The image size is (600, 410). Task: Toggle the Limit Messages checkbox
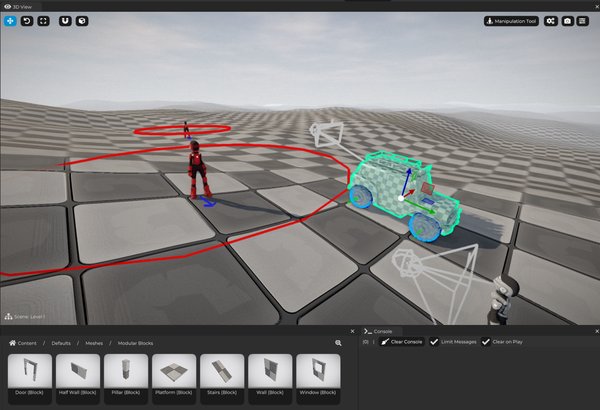tap(434, 342)
